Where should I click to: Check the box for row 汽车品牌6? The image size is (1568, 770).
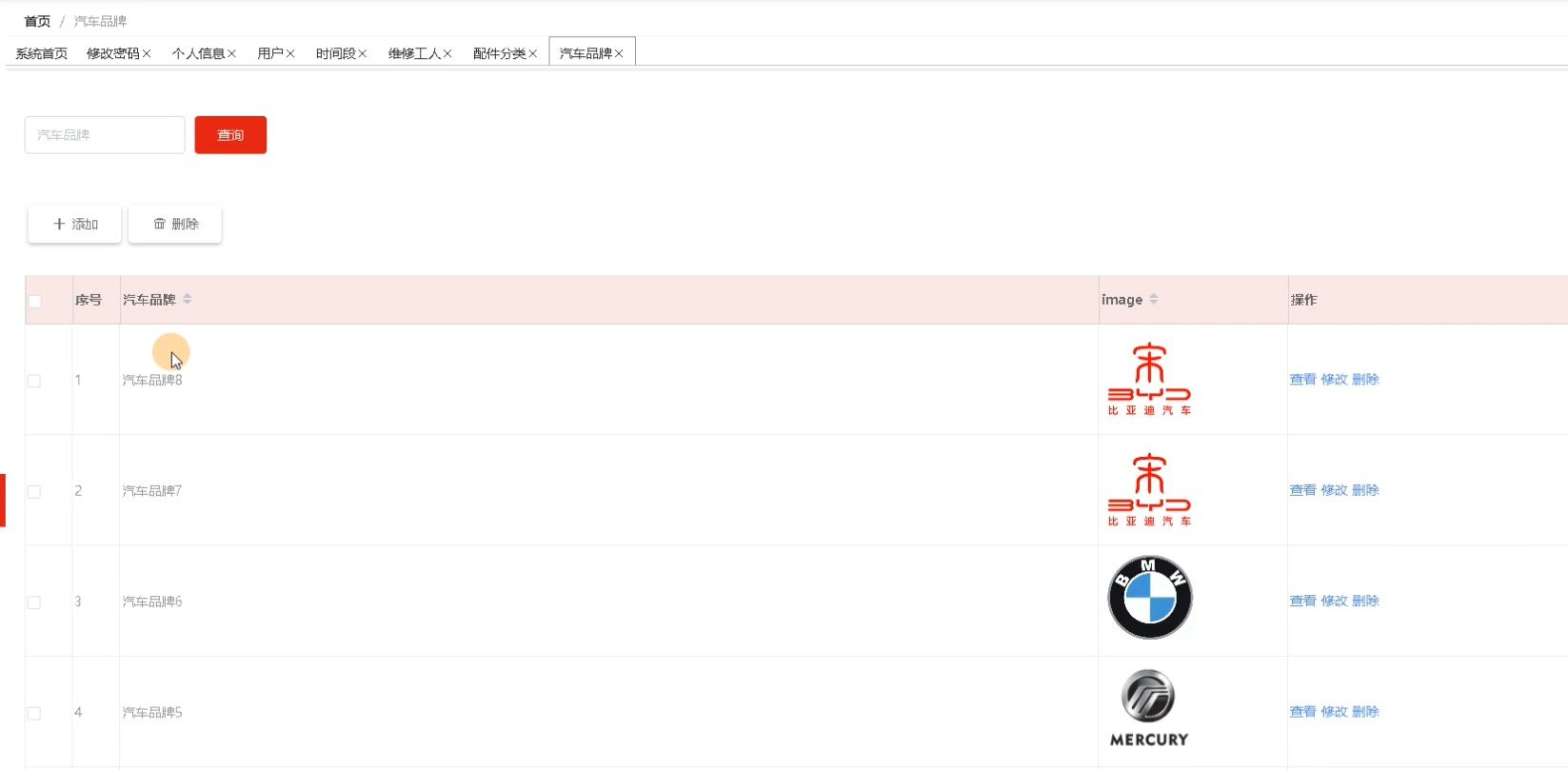click(34, 602)
